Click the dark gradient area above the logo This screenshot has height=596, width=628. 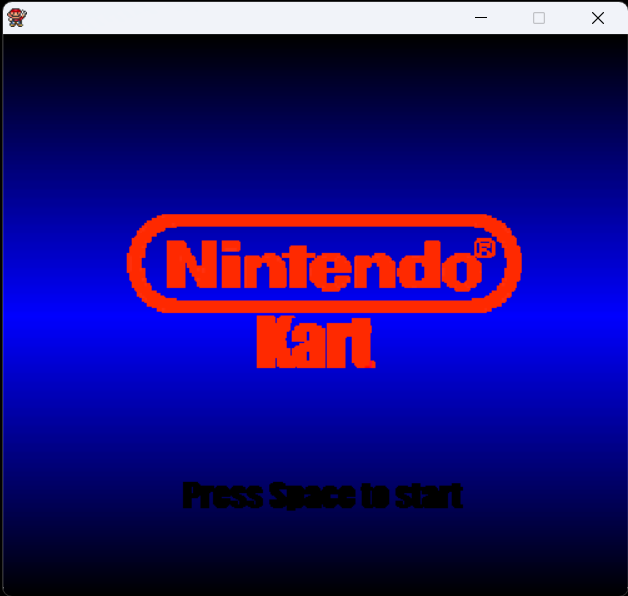pyautogui.click(x=320, y=120)
